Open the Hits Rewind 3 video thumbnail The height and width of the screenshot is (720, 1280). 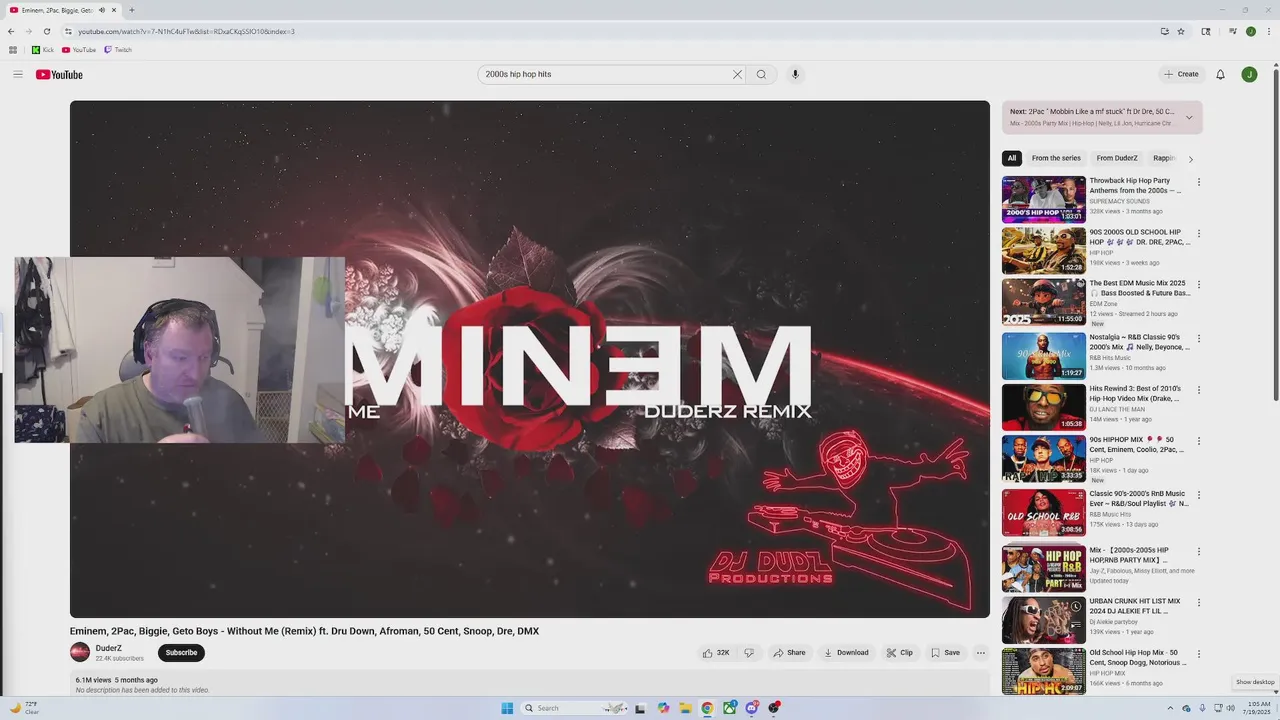pyautogui.click(x=1044, y=407)
